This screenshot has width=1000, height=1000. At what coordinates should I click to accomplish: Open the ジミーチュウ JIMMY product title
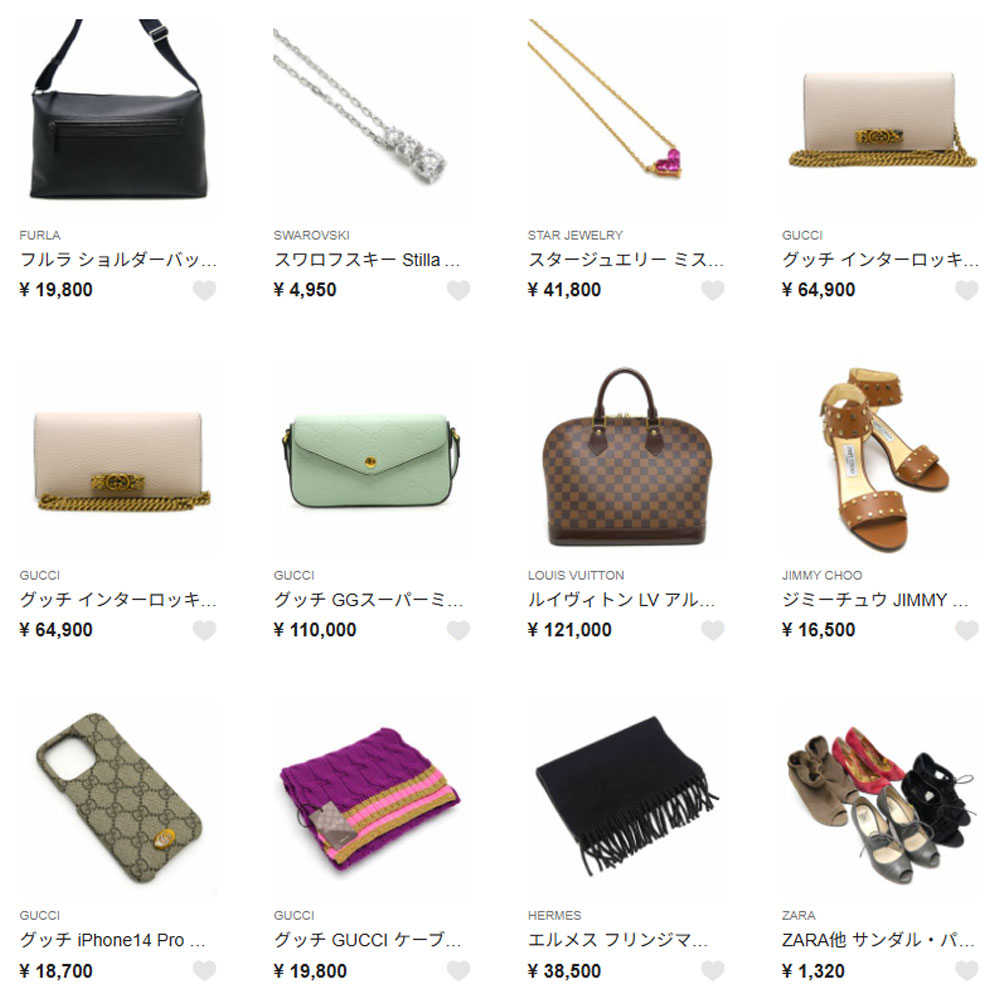tap(875, 600)
